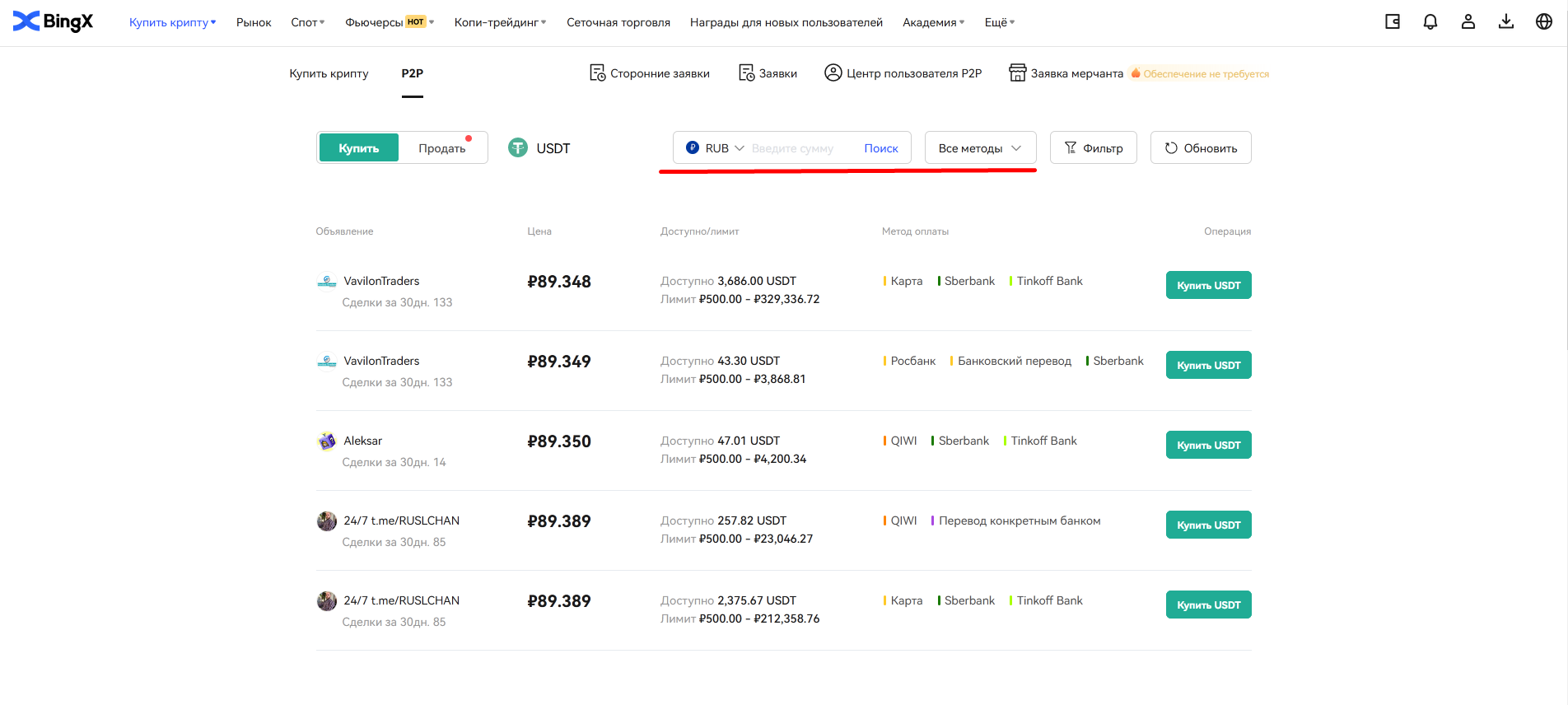
Task: Click the limit ₽500.00 - ₽329,336.72
Action: 759,299
